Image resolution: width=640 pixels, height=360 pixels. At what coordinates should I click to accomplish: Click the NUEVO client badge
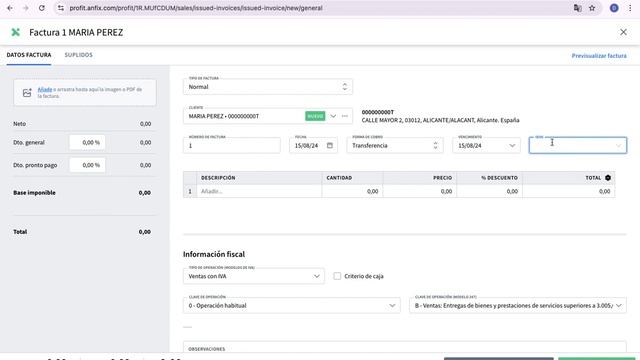[315, 116]
